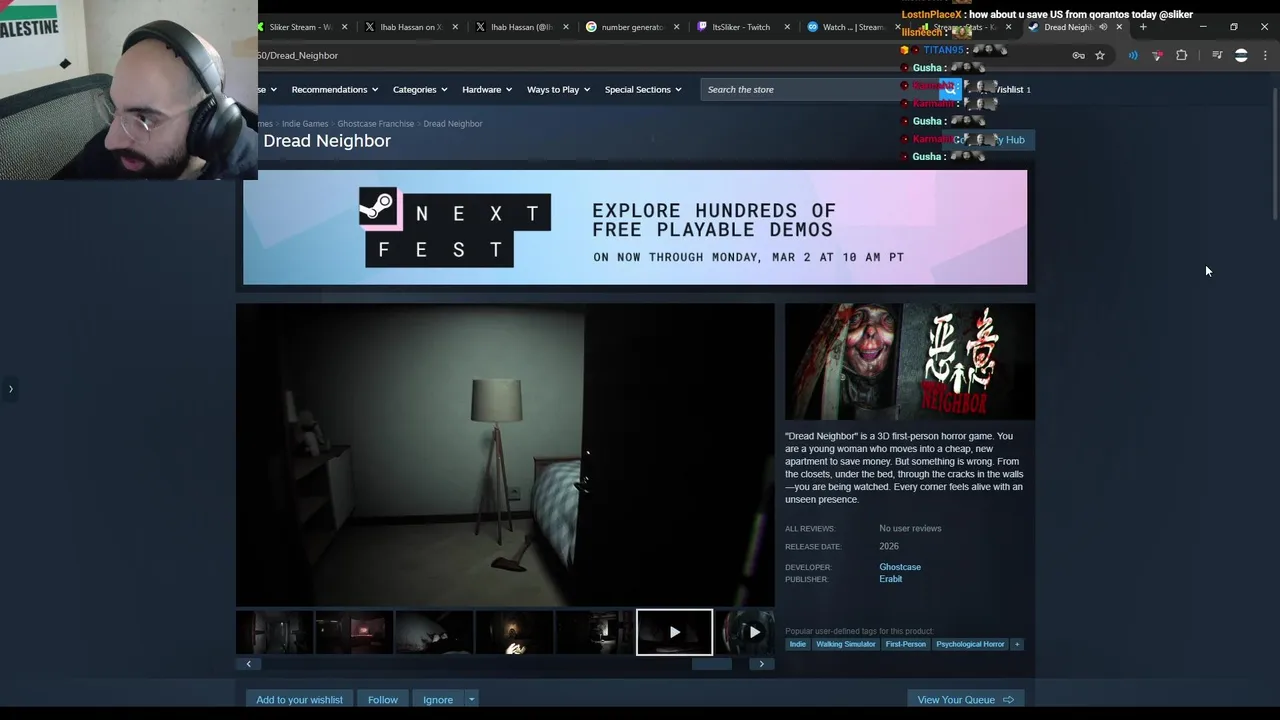Close the Dread Neighbor tab

point(1119,27)
